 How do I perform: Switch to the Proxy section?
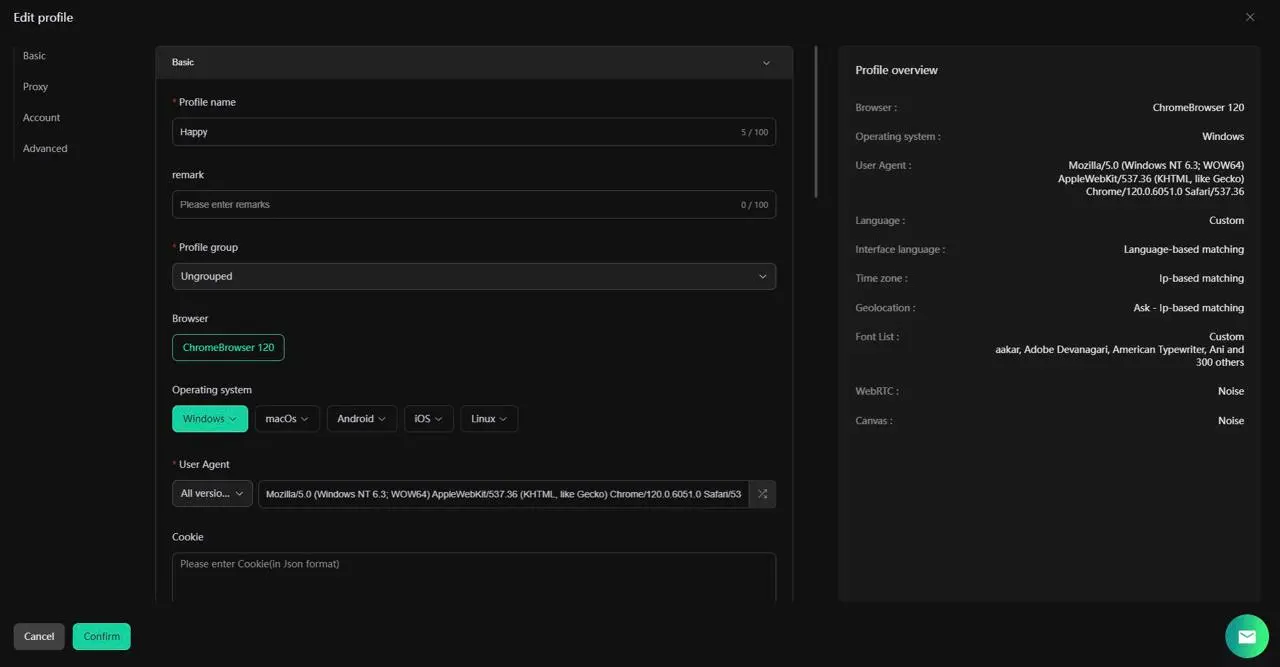coord(35,86)
